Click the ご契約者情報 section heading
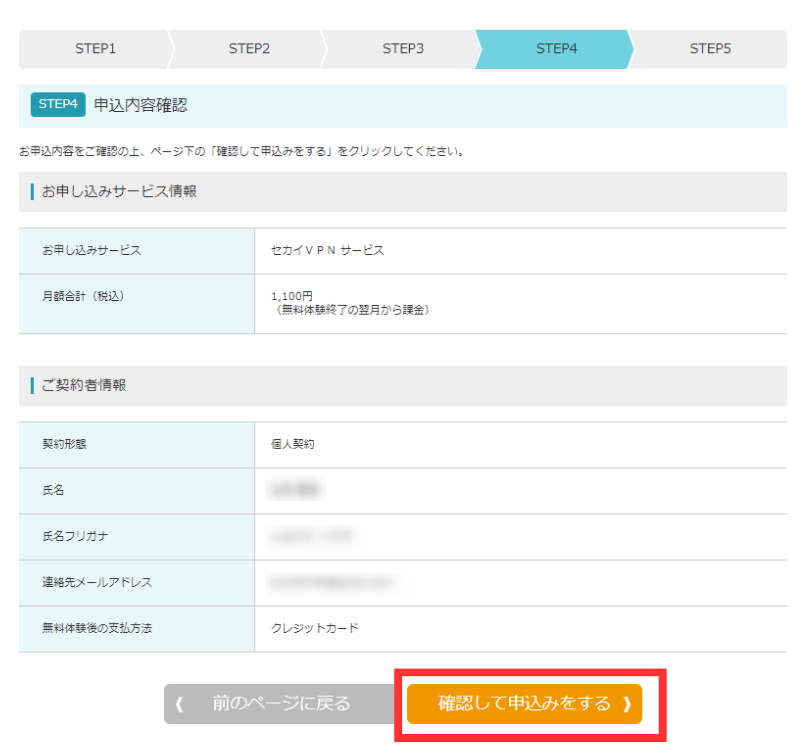This screenshot has width=804, height=755. tap(84, 385)
